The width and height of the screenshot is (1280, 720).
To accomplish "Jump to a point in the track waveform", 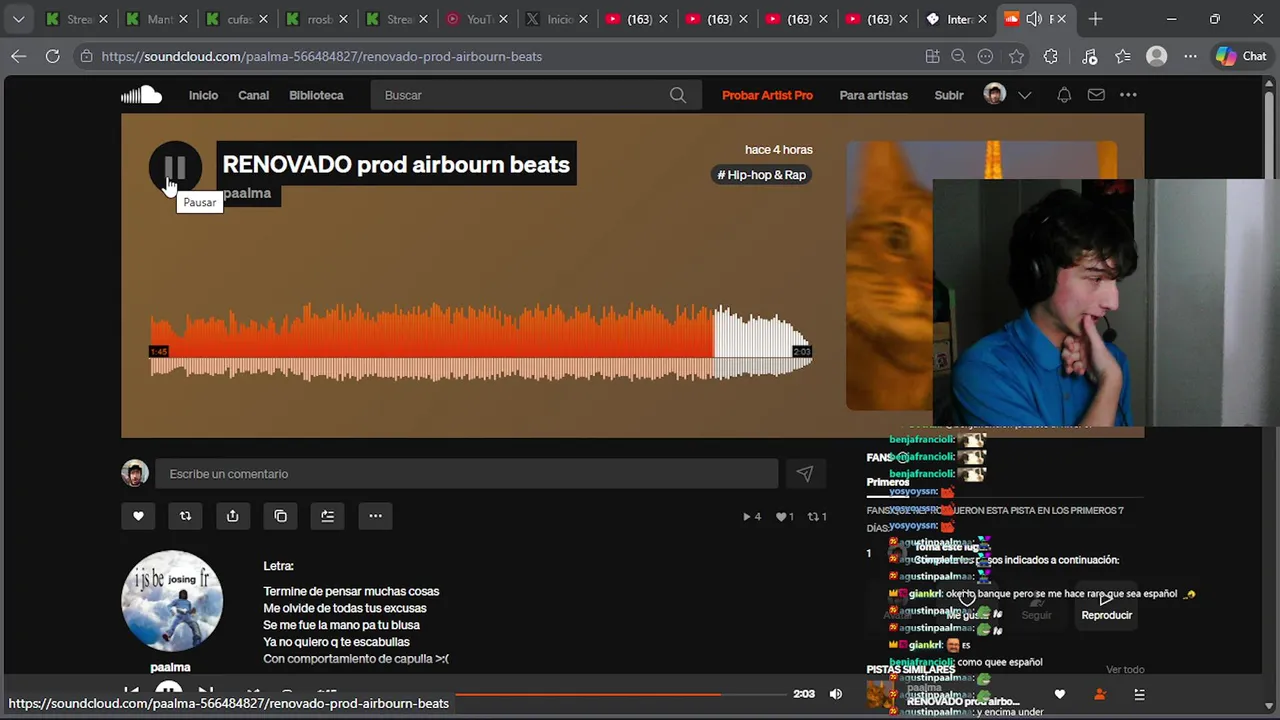I will 481,342.
